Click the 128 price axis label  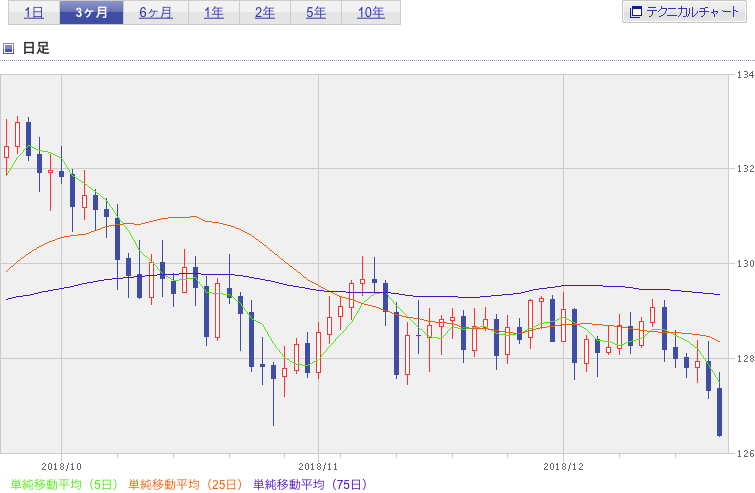(x=745, y=358)
